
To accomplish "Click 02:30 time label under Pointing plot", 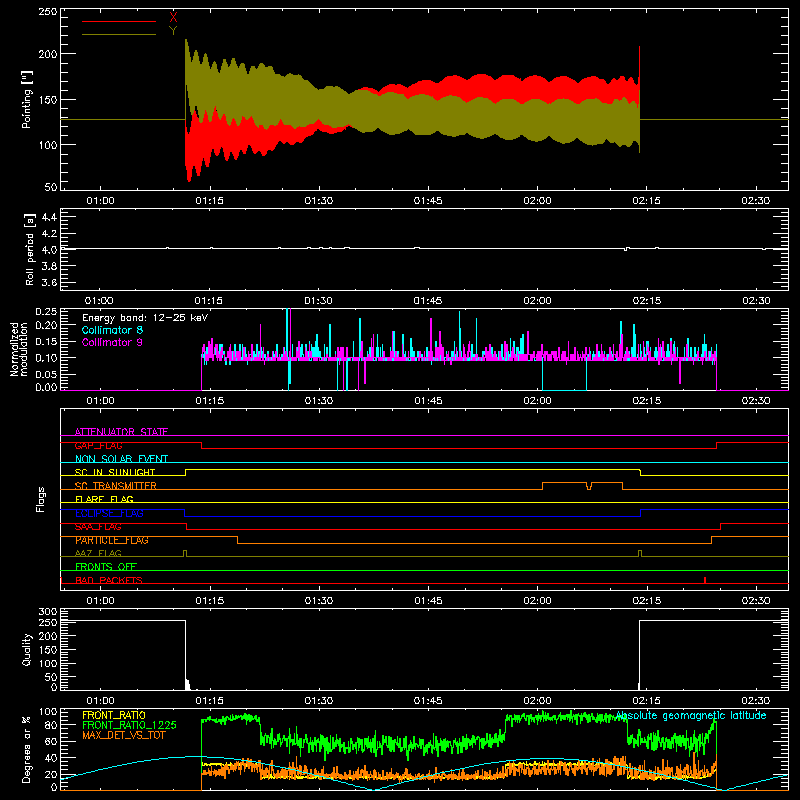I will pos(756,201).
